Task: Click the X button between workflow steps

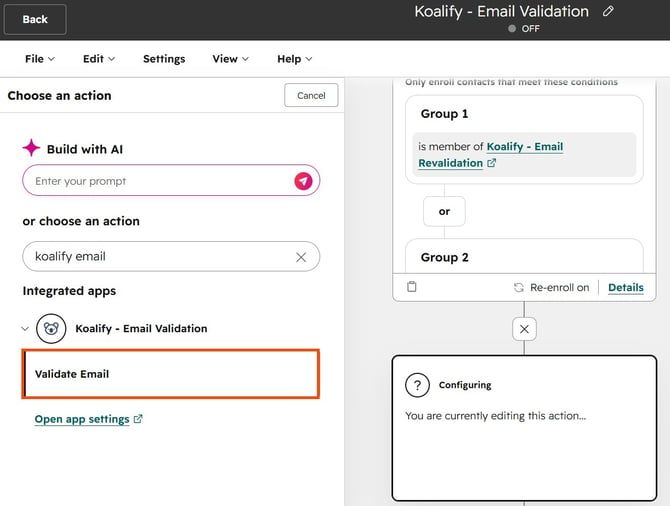Action: [524, 329]
